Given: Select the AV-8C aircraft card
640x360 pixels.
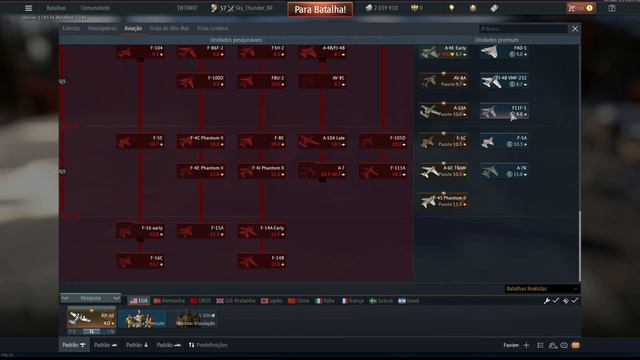Looking at the screenshot, I should pyautogui.click(x=322, y=81).
